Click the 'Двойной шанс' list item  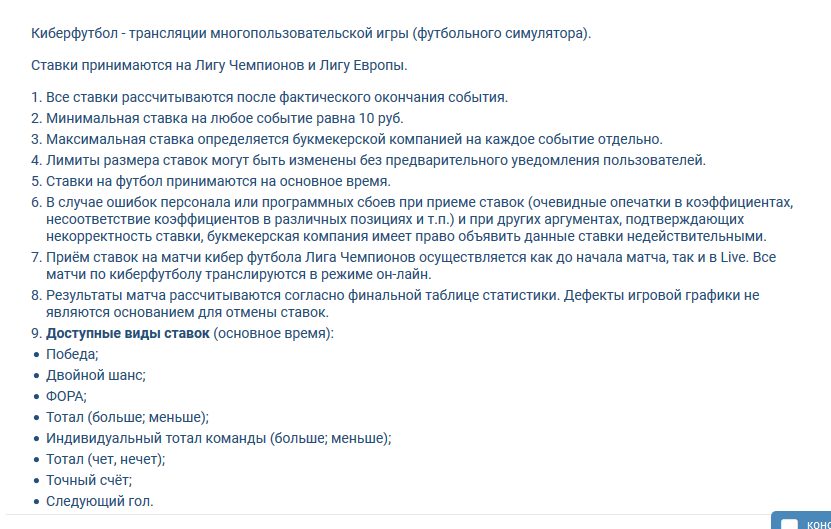click(96, 375)
